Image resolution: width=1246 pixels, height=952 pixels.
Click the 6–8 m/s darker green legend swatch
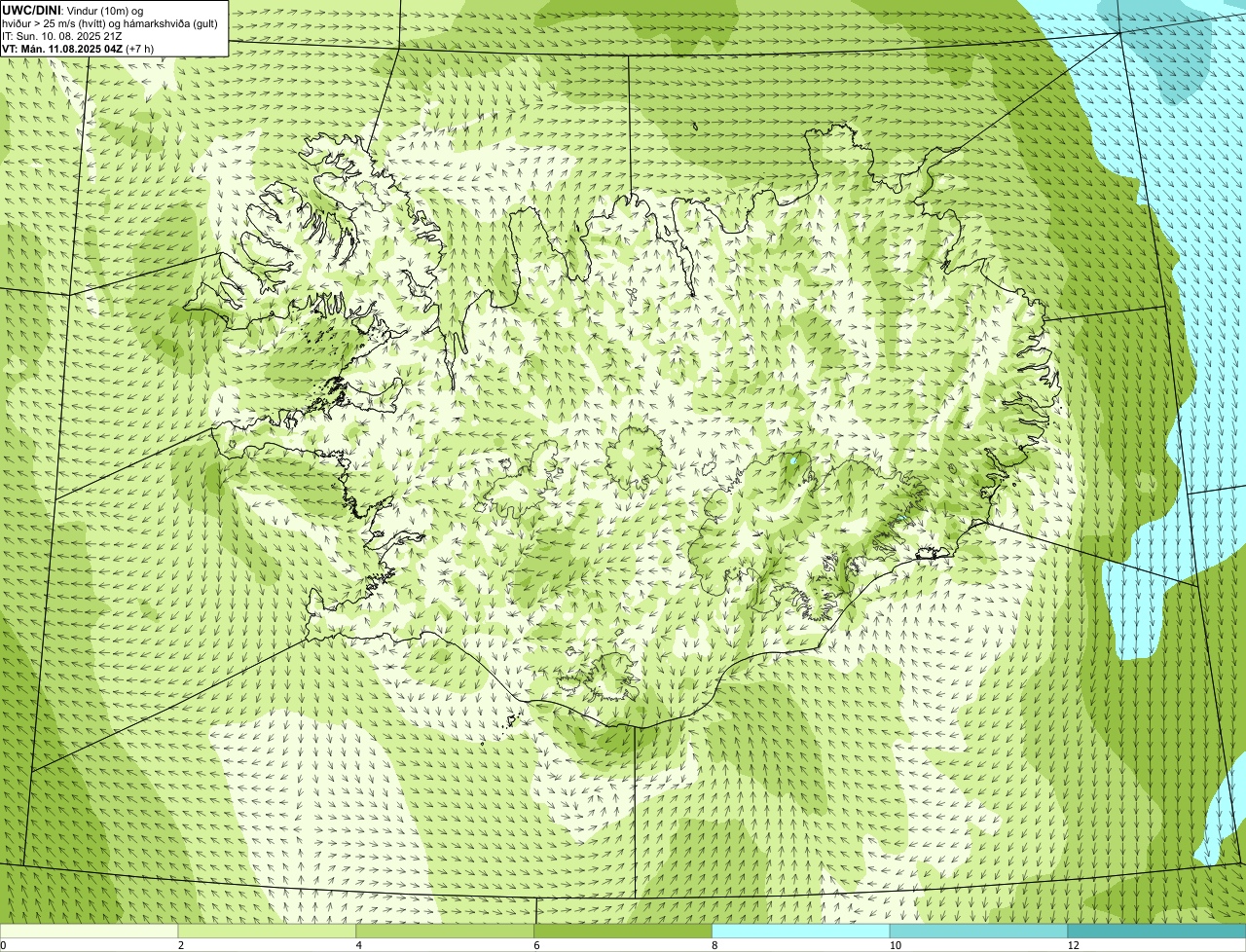[x=624, y=932]
